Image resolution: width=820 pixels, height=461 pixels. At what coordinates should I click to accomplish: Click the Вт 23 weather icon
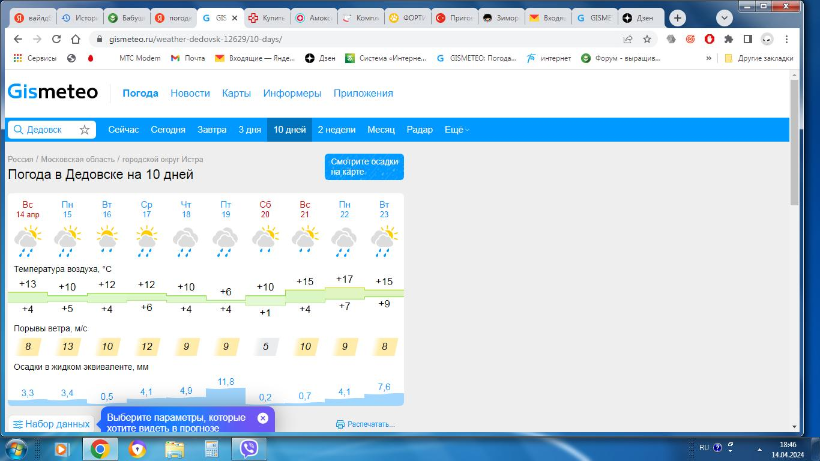pos(384,241)
